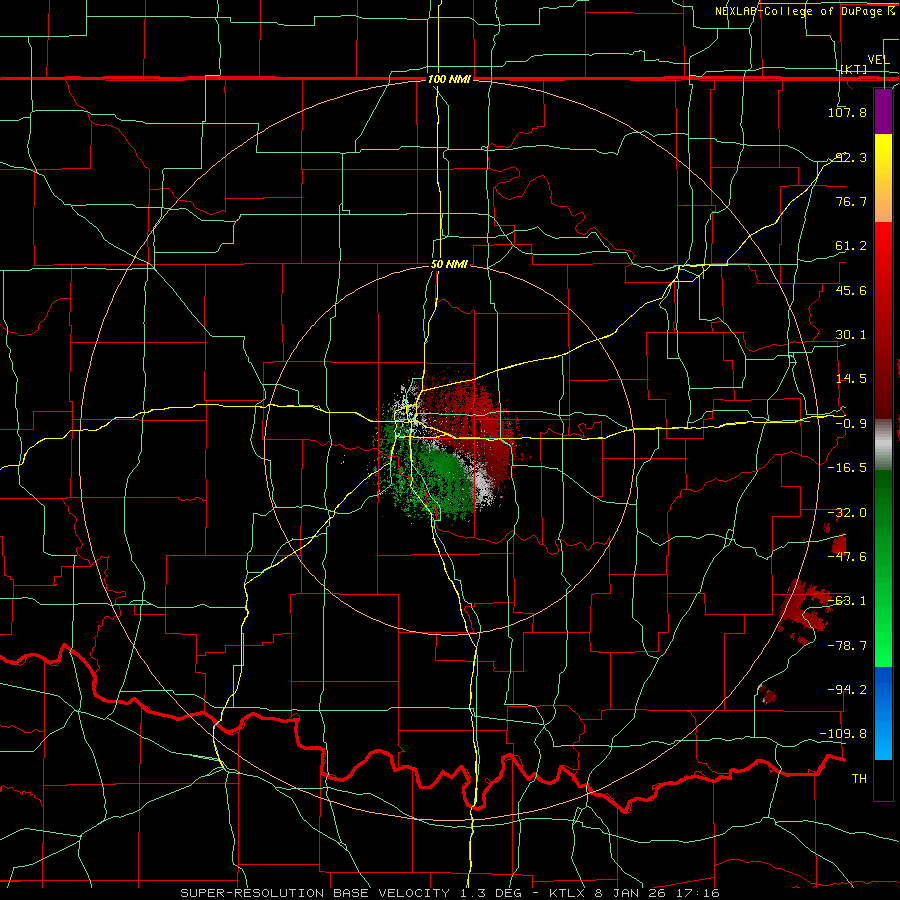Click the 14.5 velocity scale value
The image size is (900, 900).
pos(851,379)
